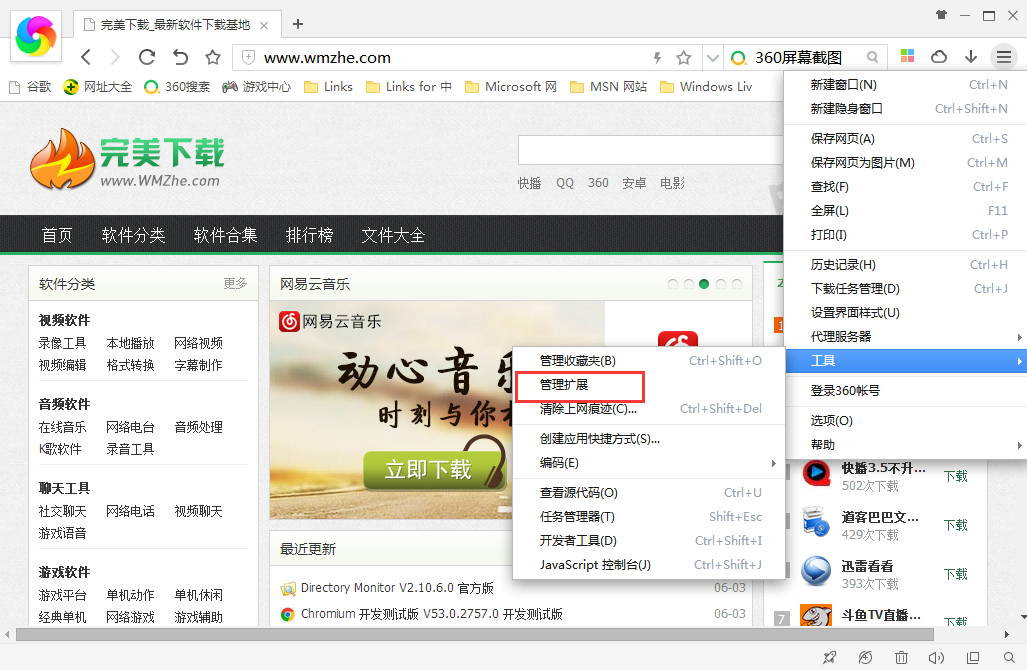Click the trash icon in status bar
1027x670 pixels.
(x=901, y=658)
